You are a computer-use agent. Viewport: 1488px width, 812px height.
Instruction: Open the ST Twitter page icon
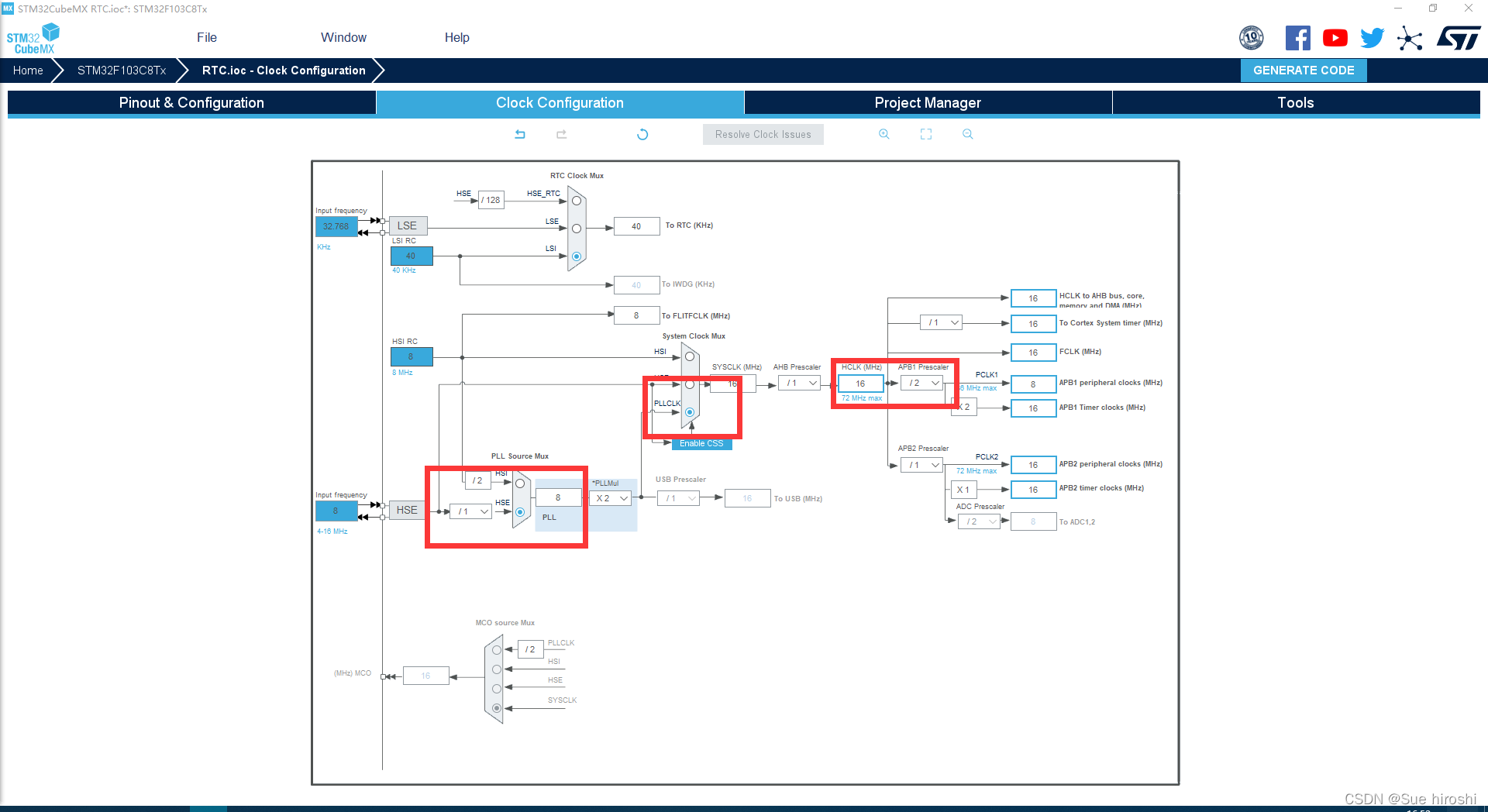[1373, 38]
